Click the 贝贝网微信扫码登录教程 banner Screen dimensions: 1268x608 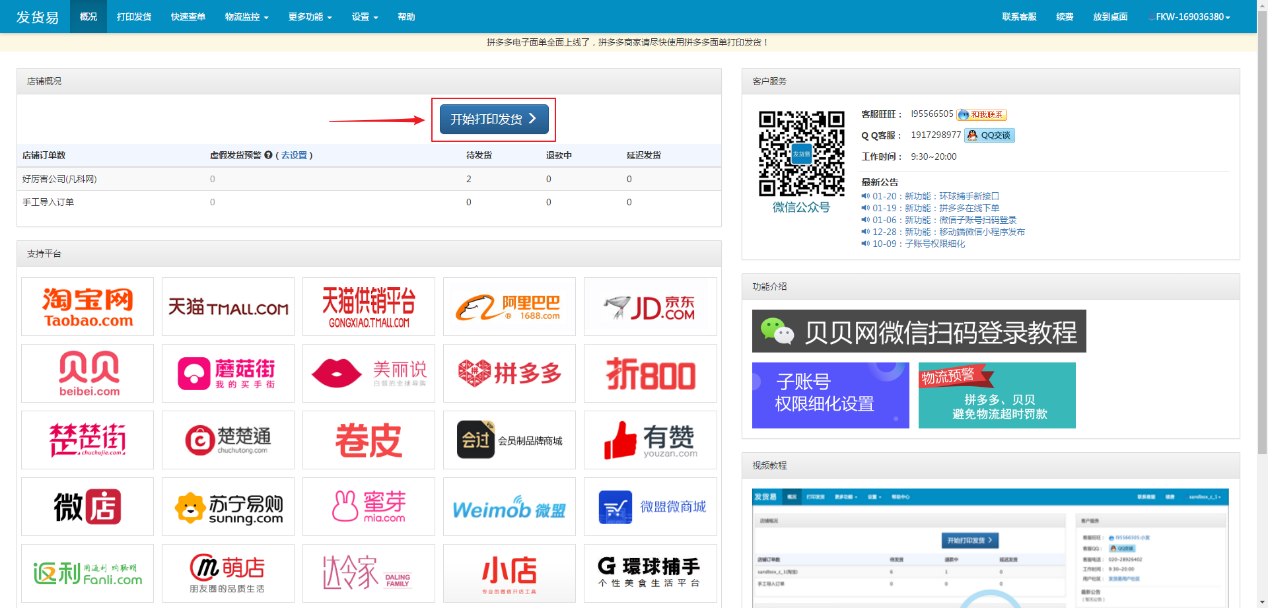coord(918,331)
